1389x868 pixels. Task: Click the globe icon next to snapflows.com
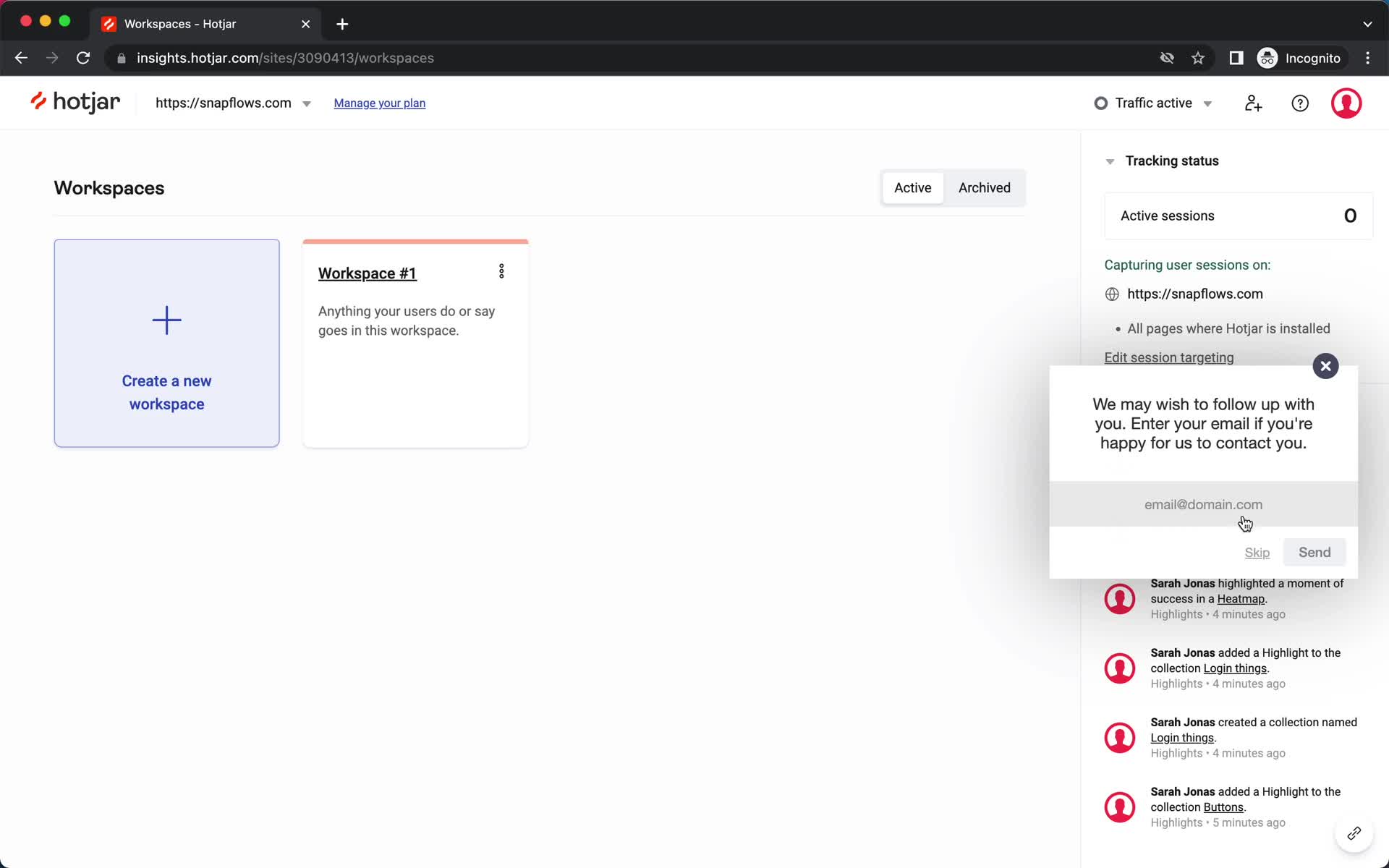(x=1112, y=293)
